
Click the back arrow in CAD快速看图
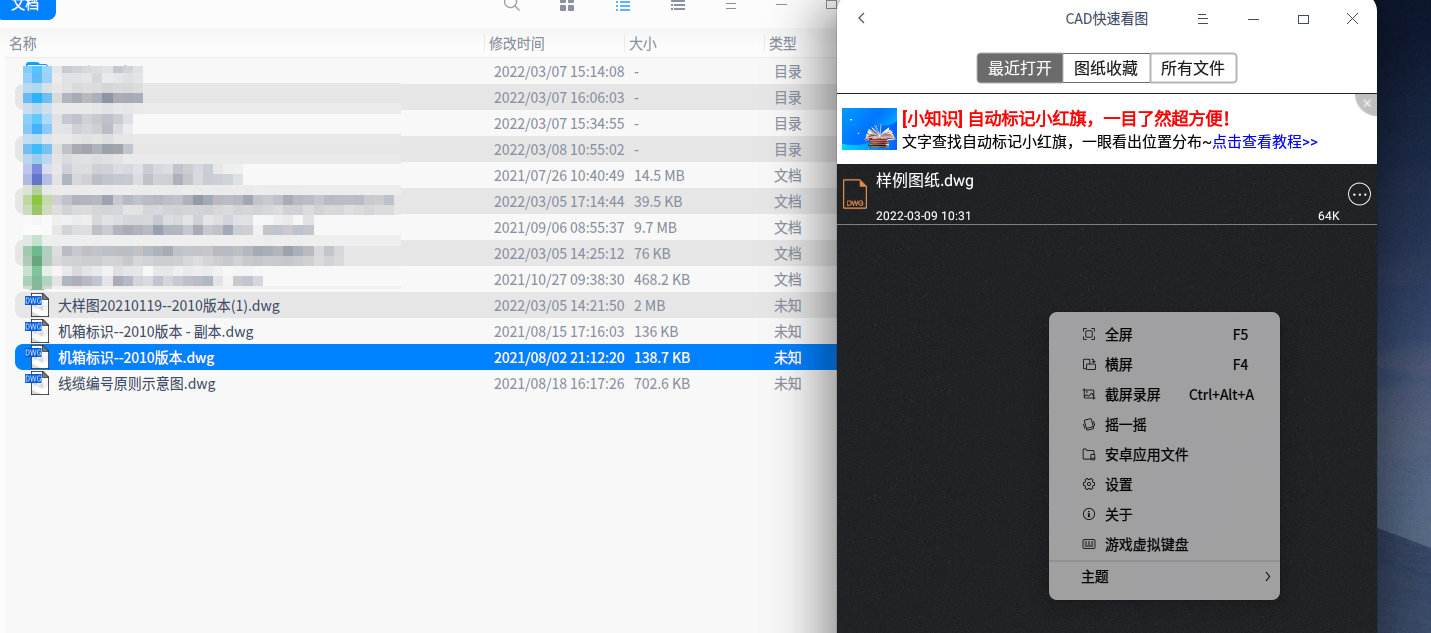coord(862,18)
